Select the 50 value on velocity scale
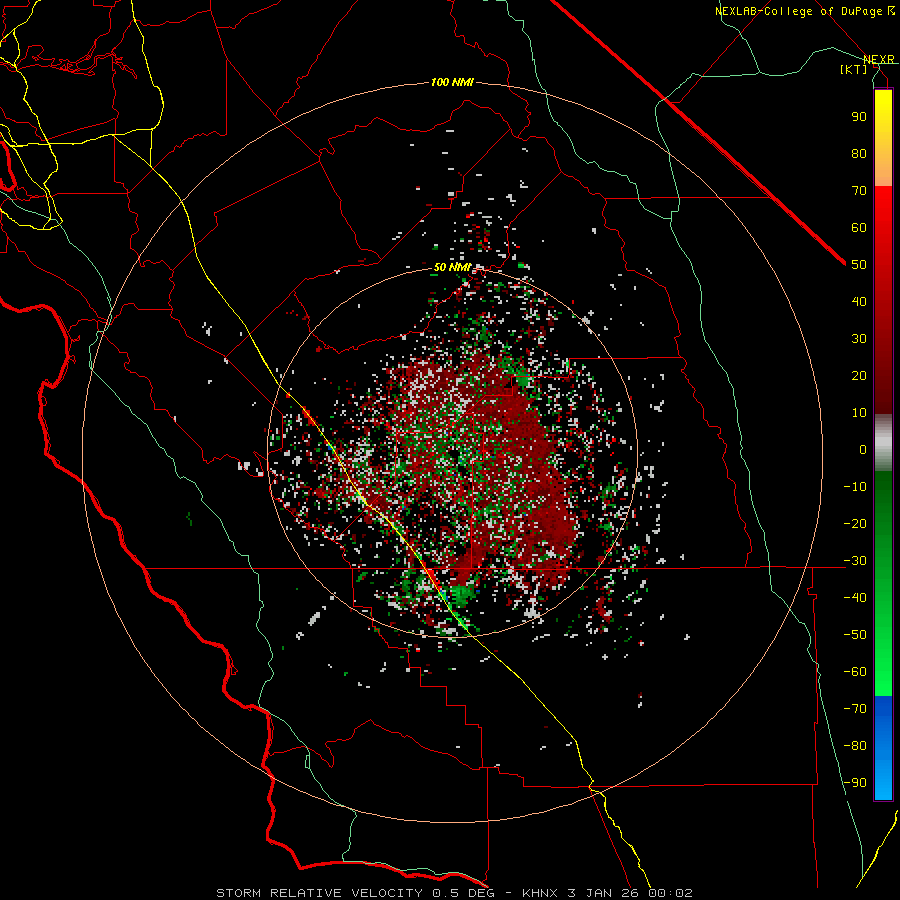900x900 pixels. 859,265
